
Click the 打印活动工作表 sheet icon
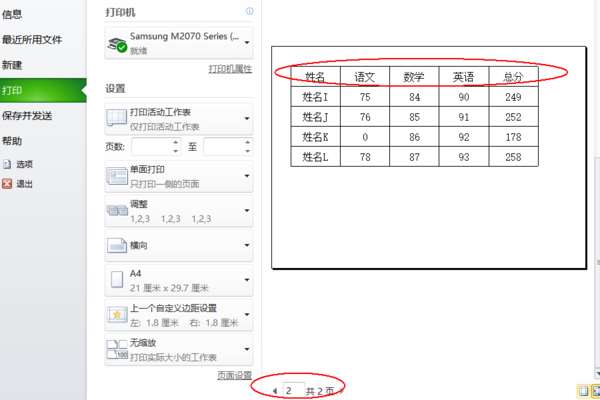click(x=116, y=118)
